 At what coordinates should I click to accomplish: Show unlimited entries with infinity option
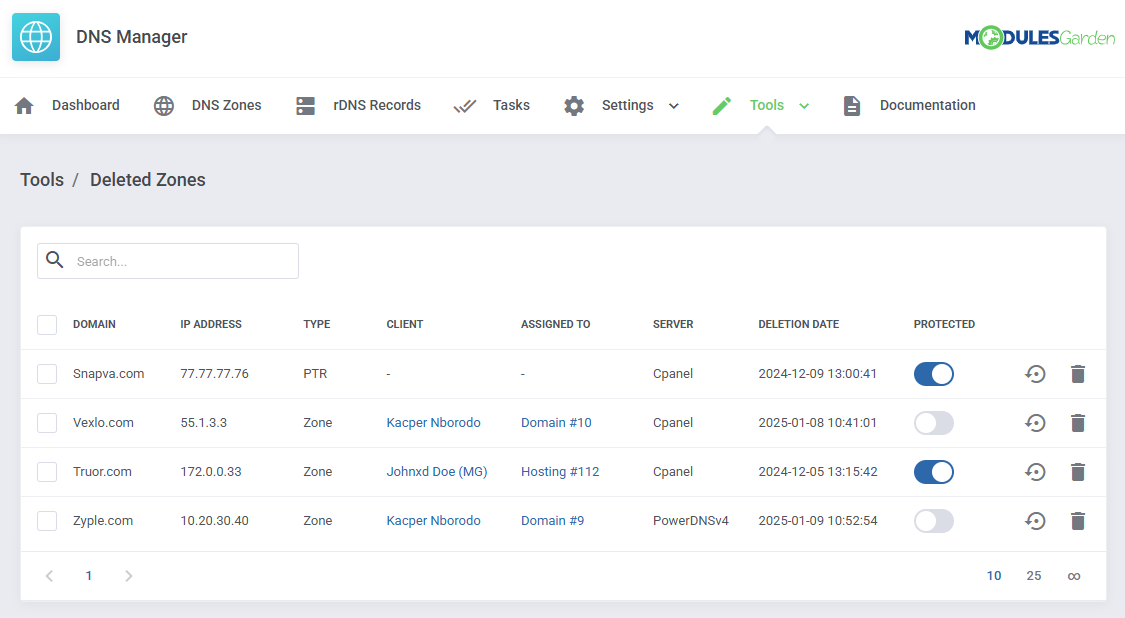[1073, 576]
